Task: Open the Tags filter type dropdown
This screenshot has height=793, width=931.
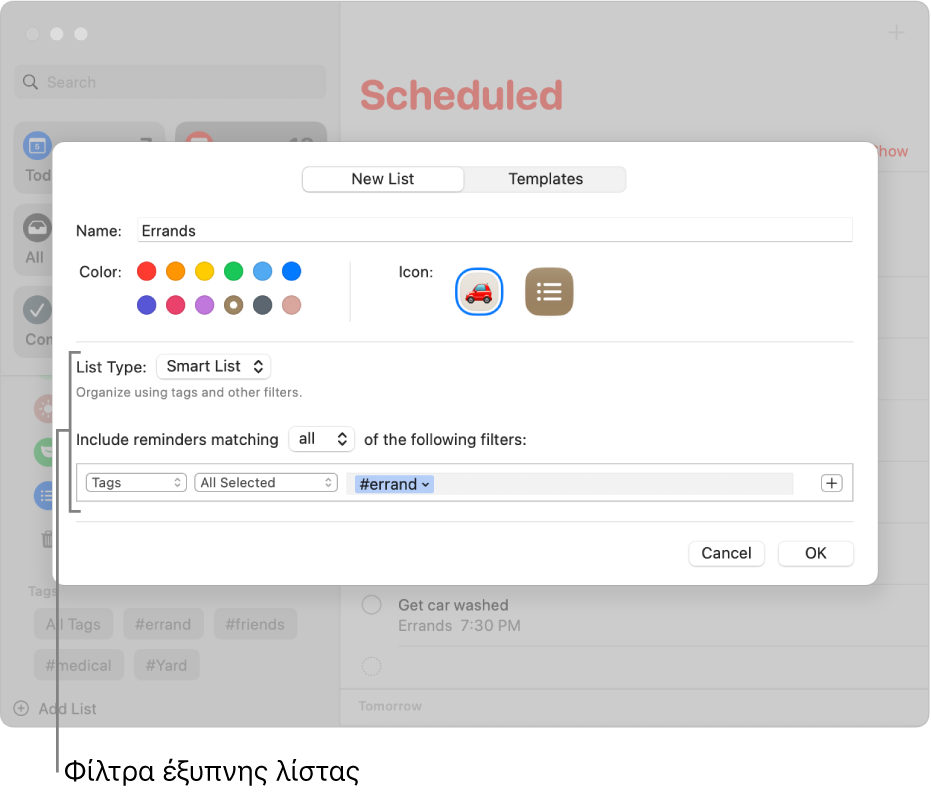Action: 136,483
